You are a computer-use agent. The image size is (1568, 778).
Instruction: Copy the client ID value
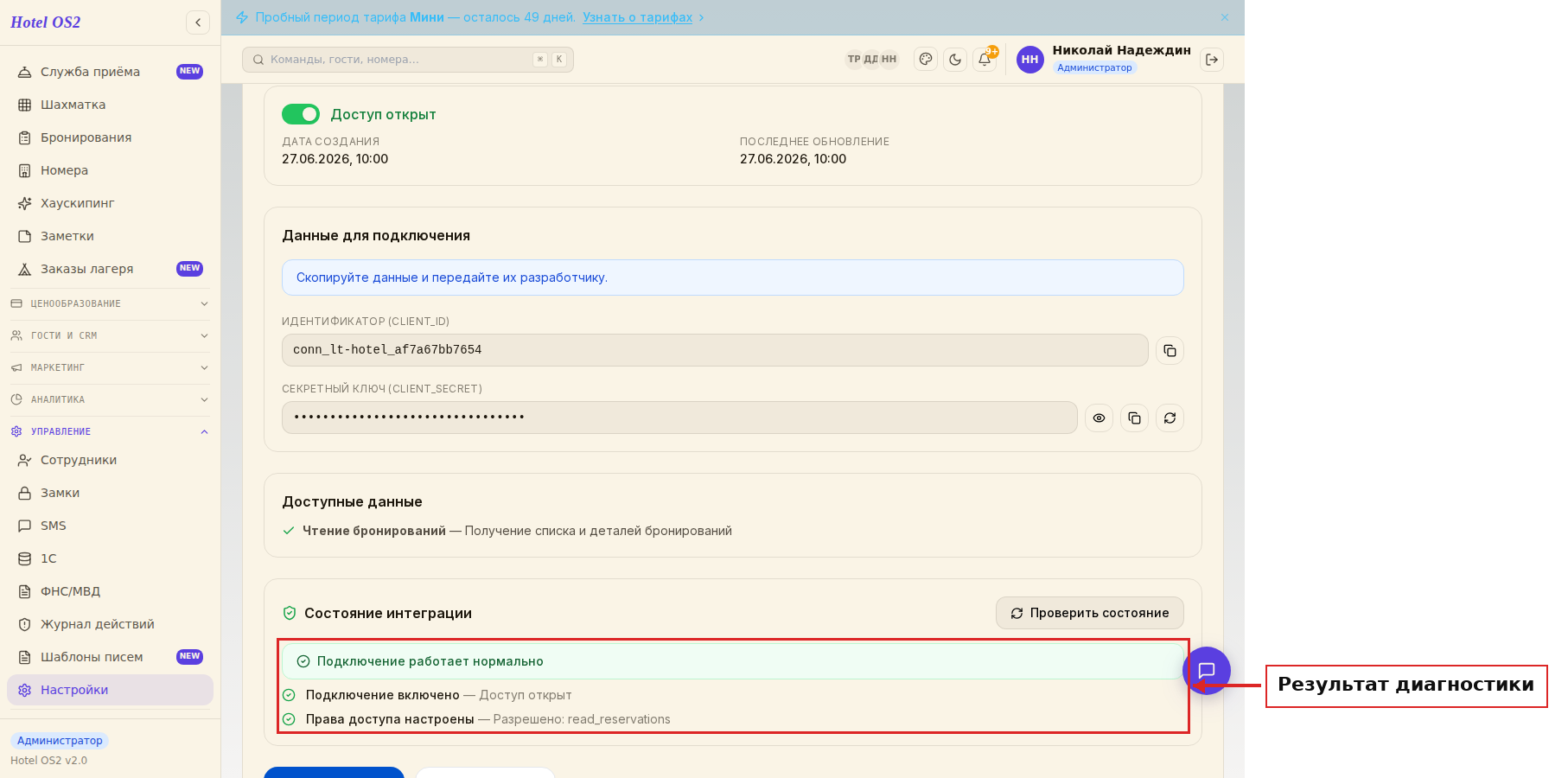(x=1170, y=350)
